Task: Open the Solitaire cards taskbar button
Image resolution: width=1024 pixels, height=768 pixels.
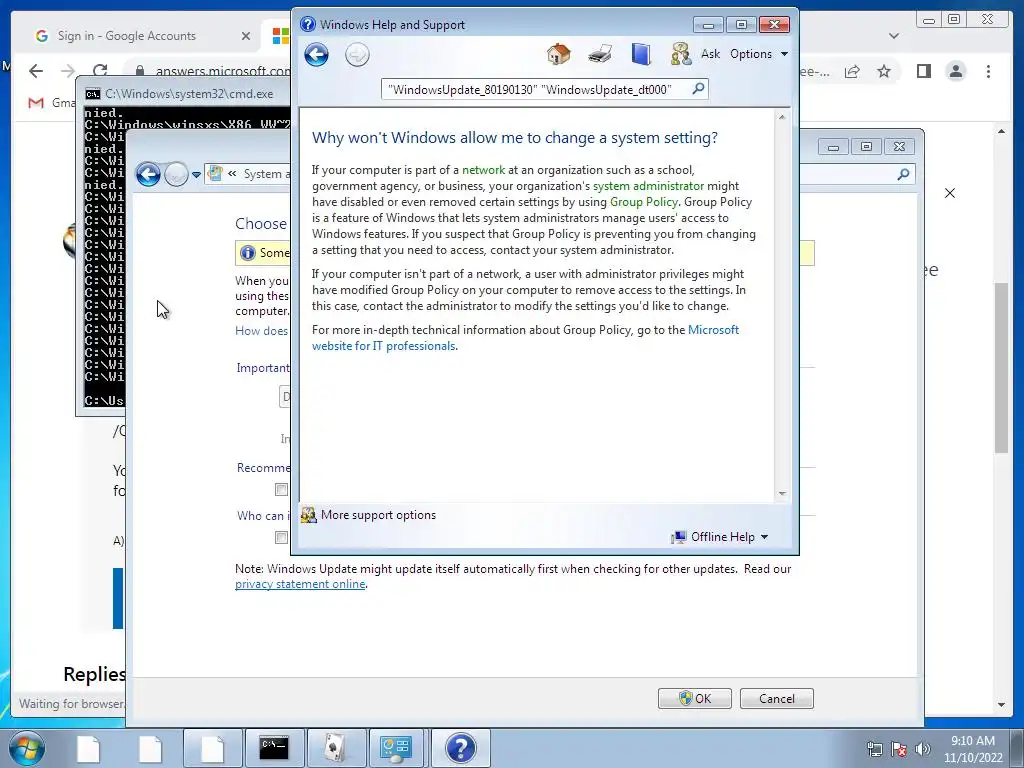Action: 336,748
